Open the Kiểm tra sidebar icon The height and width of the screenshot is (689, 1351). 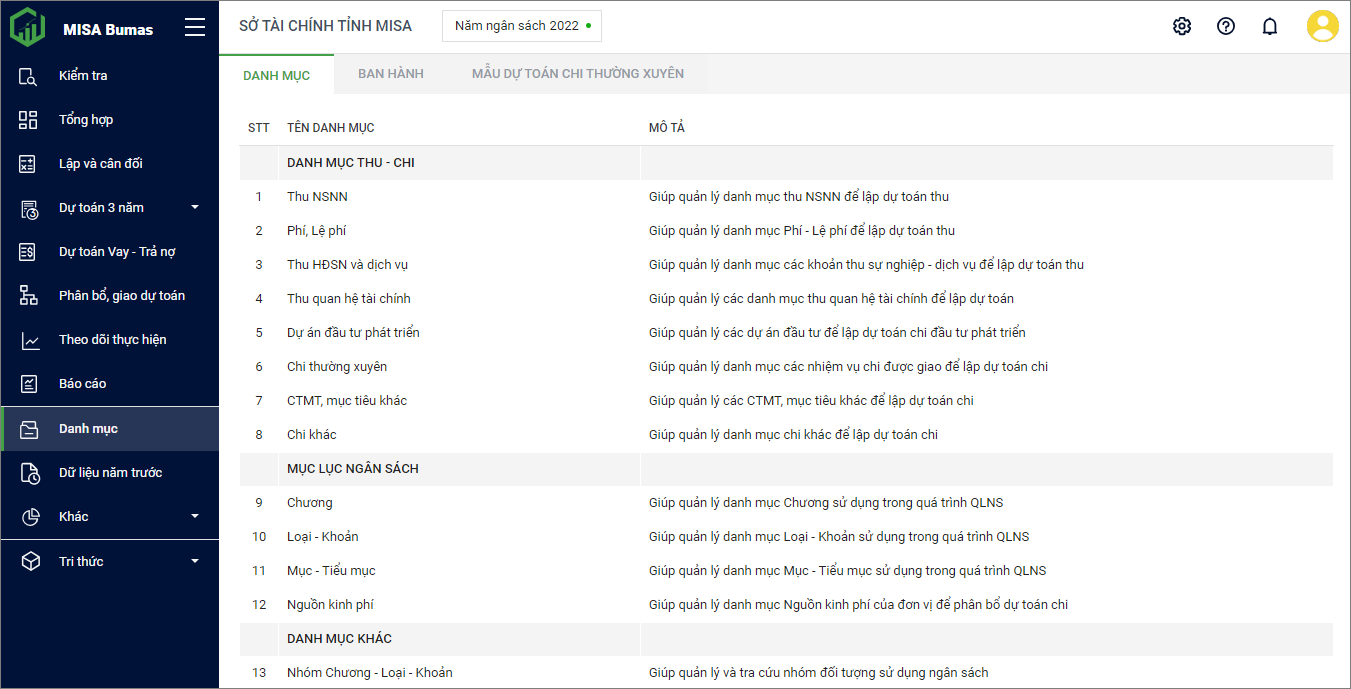click(29, 76)
